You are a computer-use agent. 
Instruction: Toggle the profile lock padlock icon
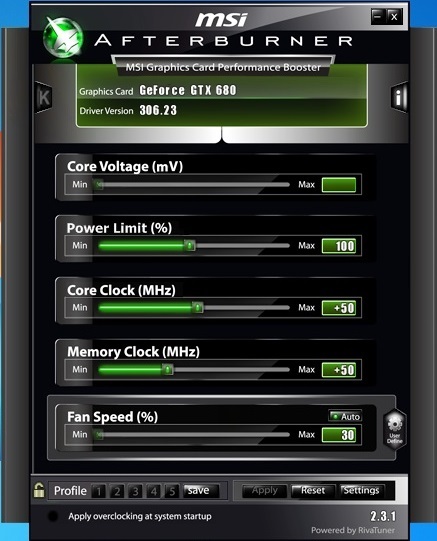click(x=39, y=490)
